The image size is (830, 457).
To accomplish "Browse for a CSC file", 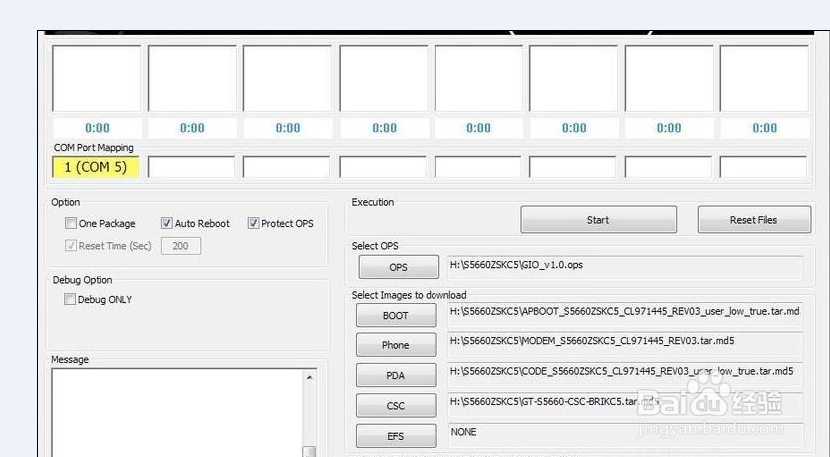I will (396, 406).
